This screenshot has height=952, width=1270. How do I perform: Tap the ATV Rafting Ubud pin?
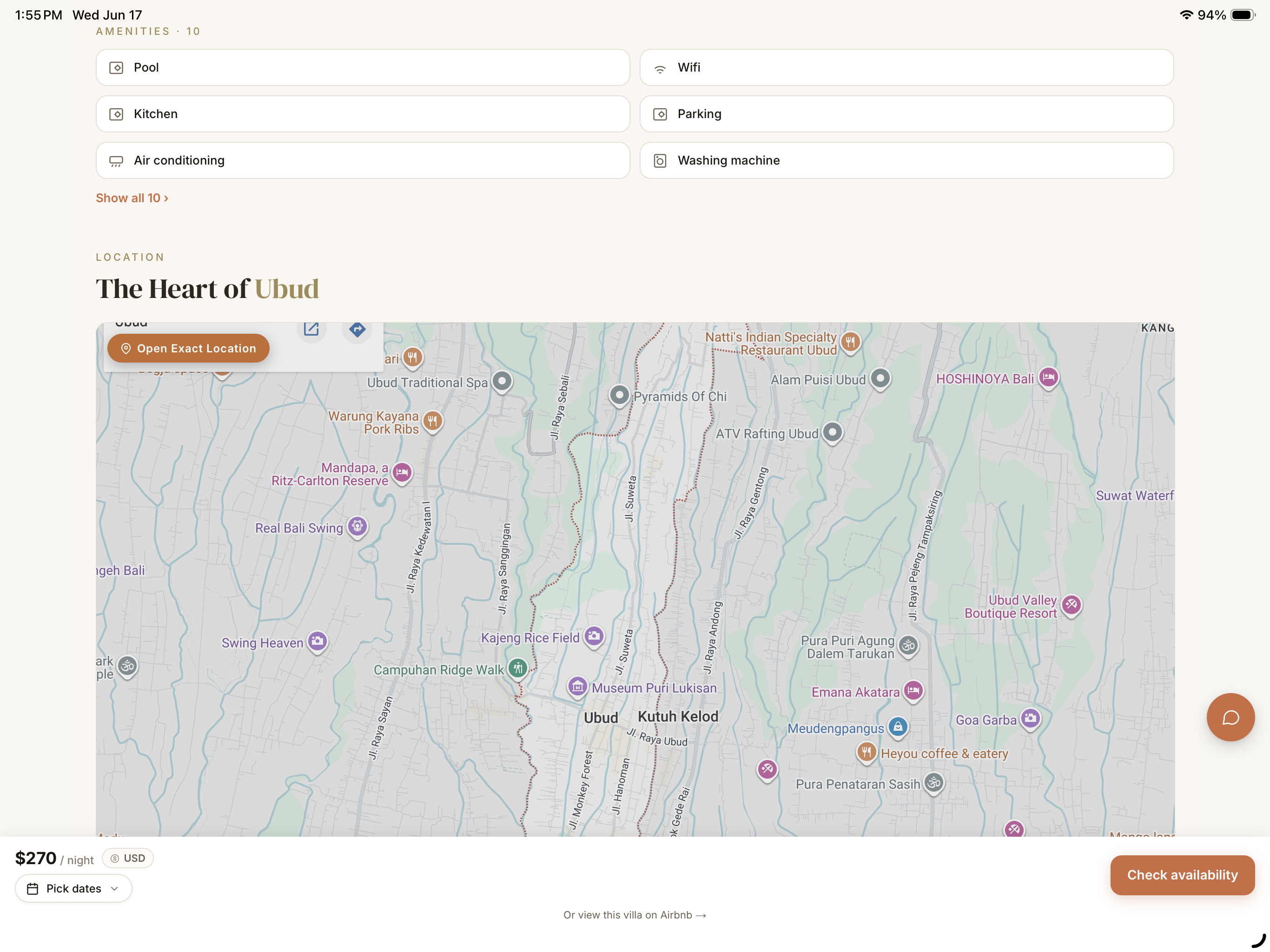[x=833, y=433]
